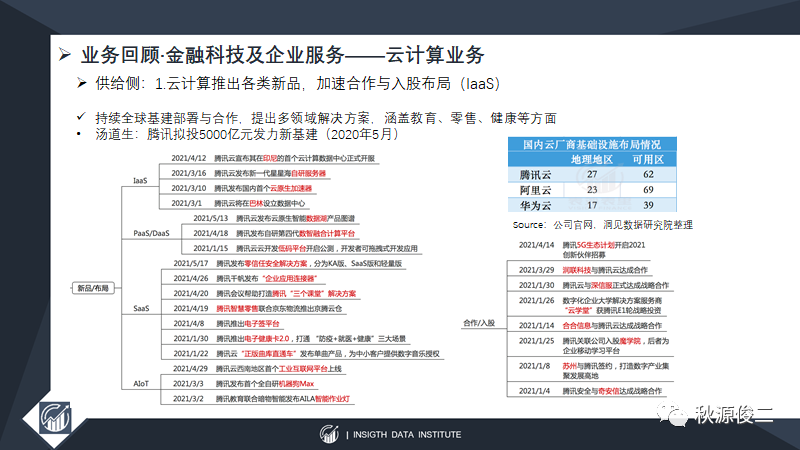Click the INSIGTH DATA INSTITUTE footer text
This screenshot has height=450, width=800.
point(407,435)
